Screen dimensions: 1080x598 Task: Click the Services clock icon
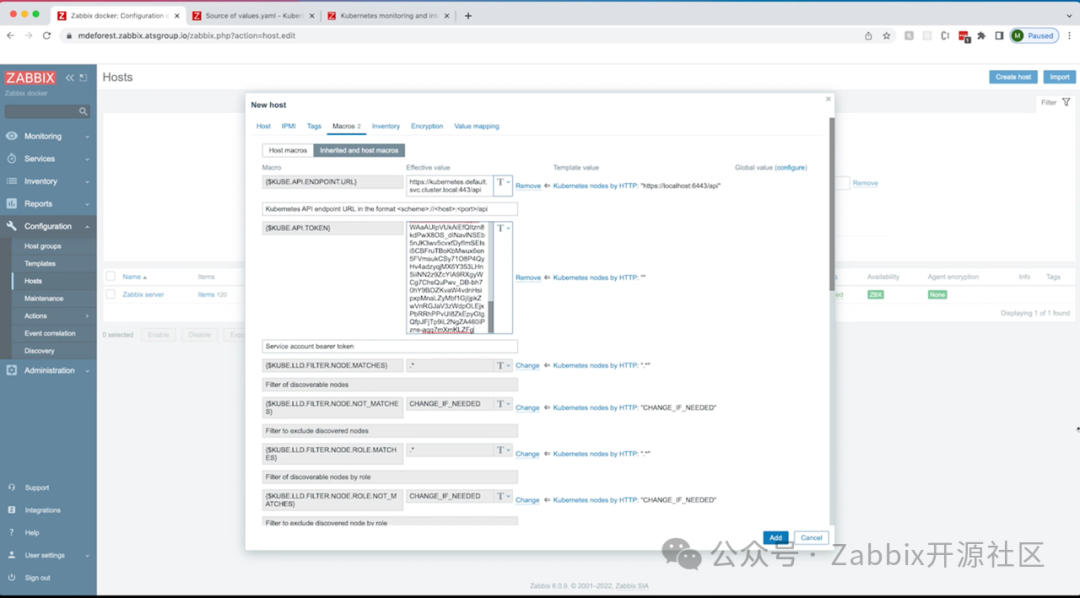12,158
